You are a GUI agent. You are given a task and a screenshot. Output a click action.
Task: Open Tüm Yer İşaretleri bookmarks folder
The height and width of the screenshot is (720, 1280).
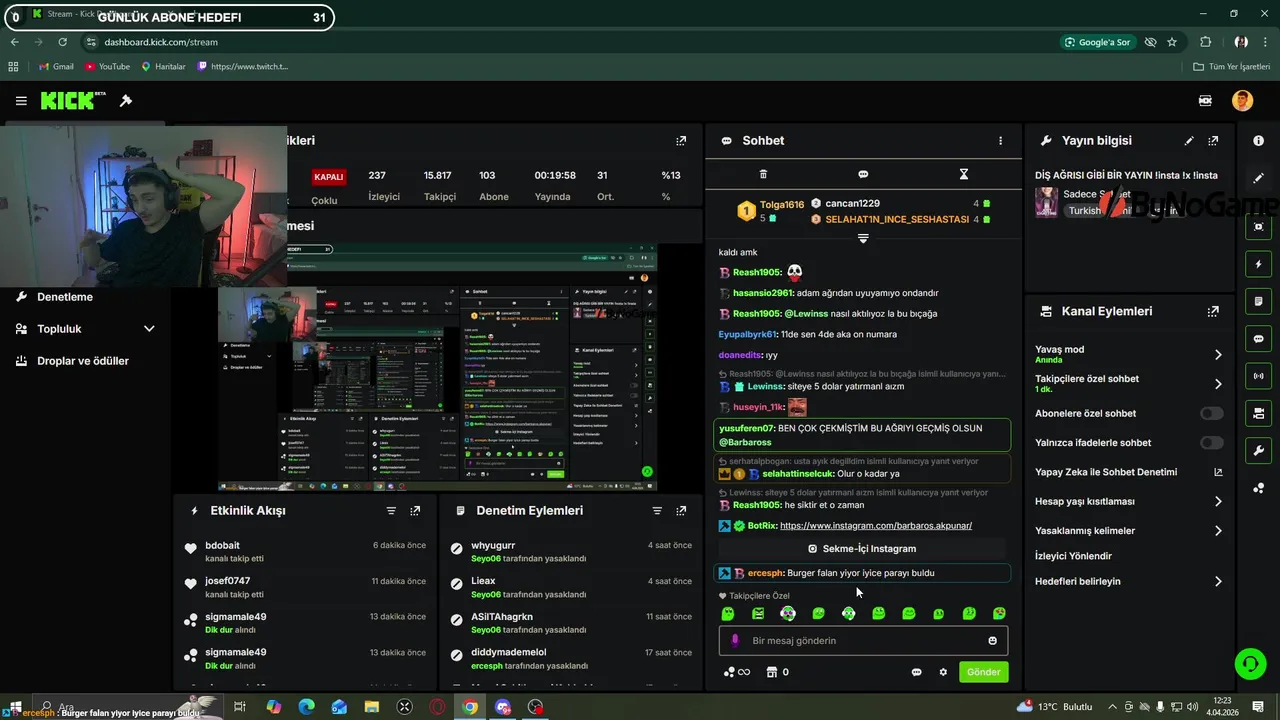tap(1231, 67)
